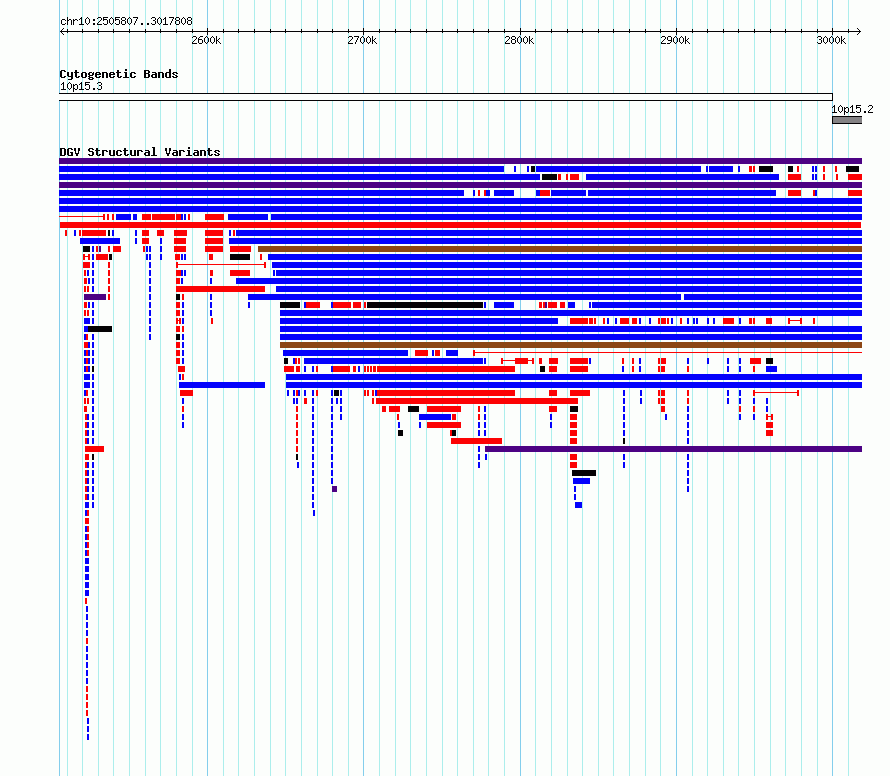Image resolution: width=890 pixels, height=776 pixels.
Task: Click the short purple variant bar at far left
Action: point(95,297)
